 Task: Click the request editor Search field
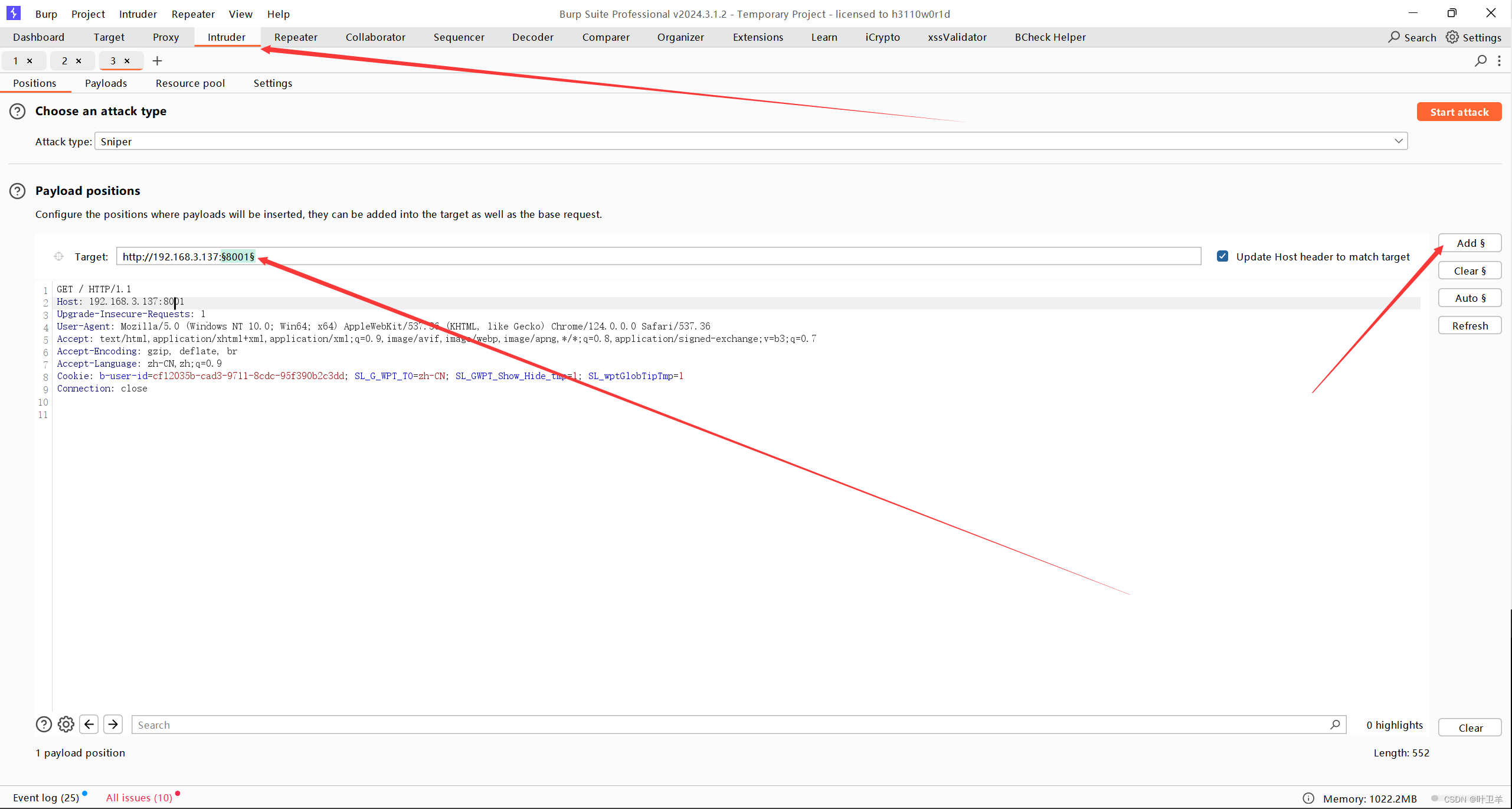click(x=738, y=725)
